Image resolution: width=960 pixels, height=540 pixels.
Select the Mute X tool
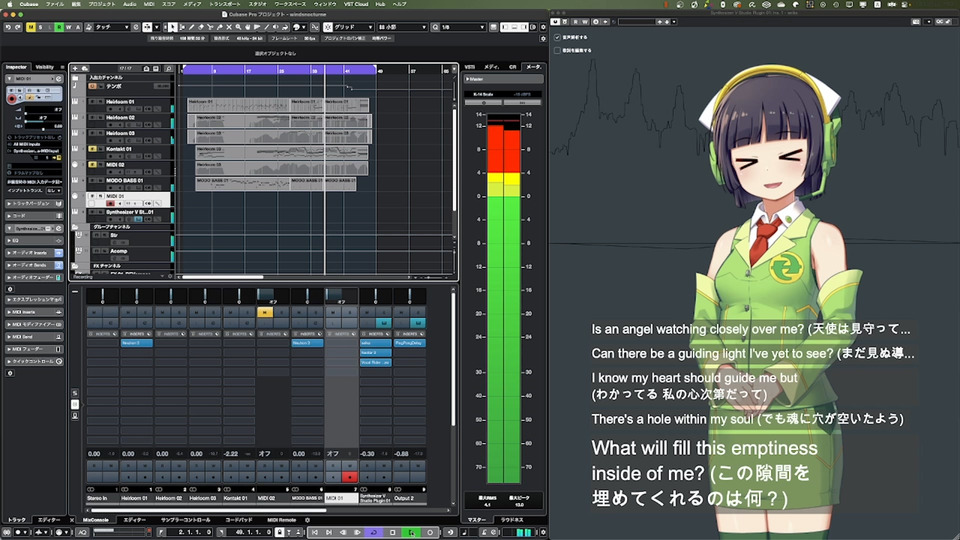229,28
